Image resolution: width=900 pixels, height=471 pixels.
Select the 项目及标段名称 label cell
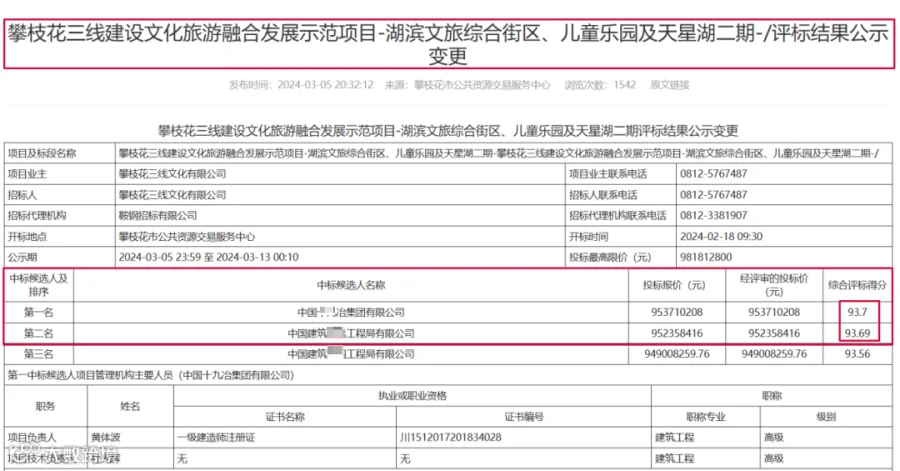[60, 153]
